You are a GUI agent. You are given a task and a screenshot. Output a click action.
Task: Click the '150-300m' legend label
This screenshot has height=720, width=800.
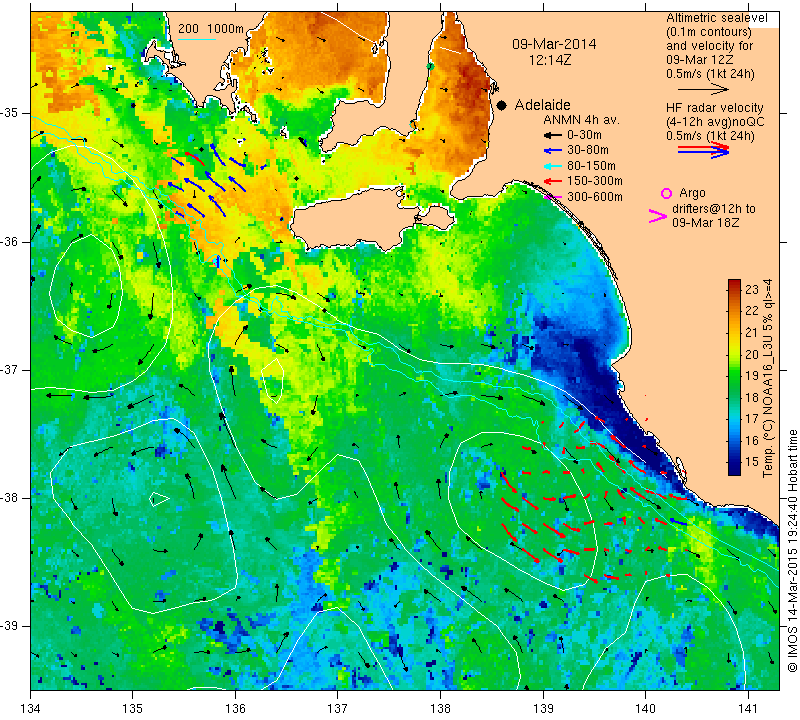pos(595,181)
